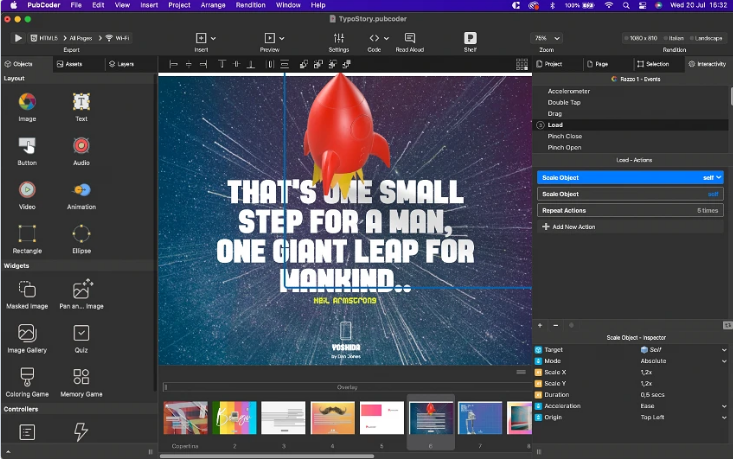This screenshot has height=459, width=733.
Task: Open the Shelf from the toolbar
Action: (470, 38)
